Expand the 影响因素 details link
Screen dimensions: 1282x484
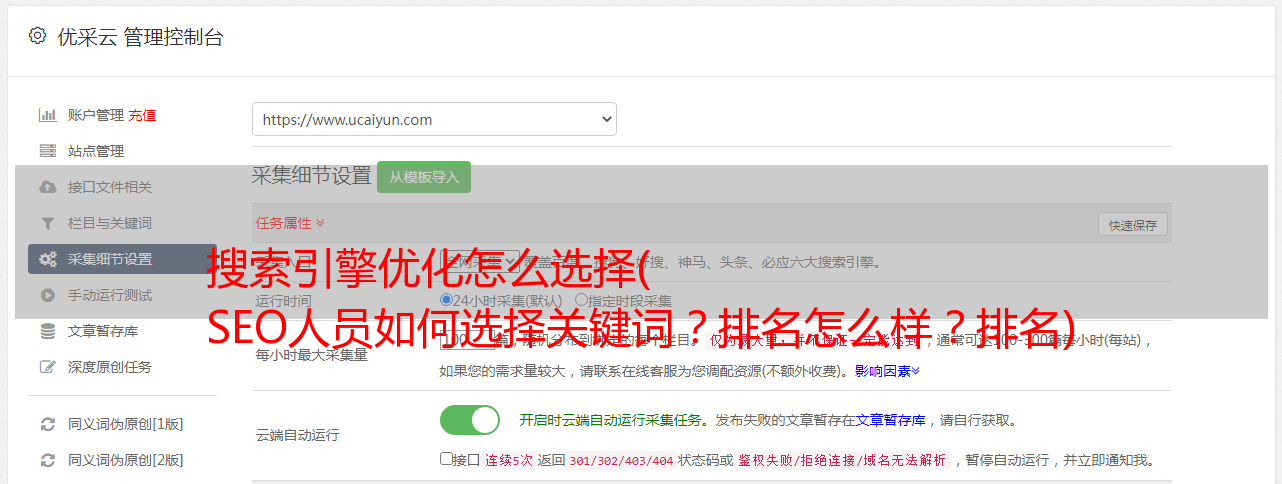click(887, 371)
